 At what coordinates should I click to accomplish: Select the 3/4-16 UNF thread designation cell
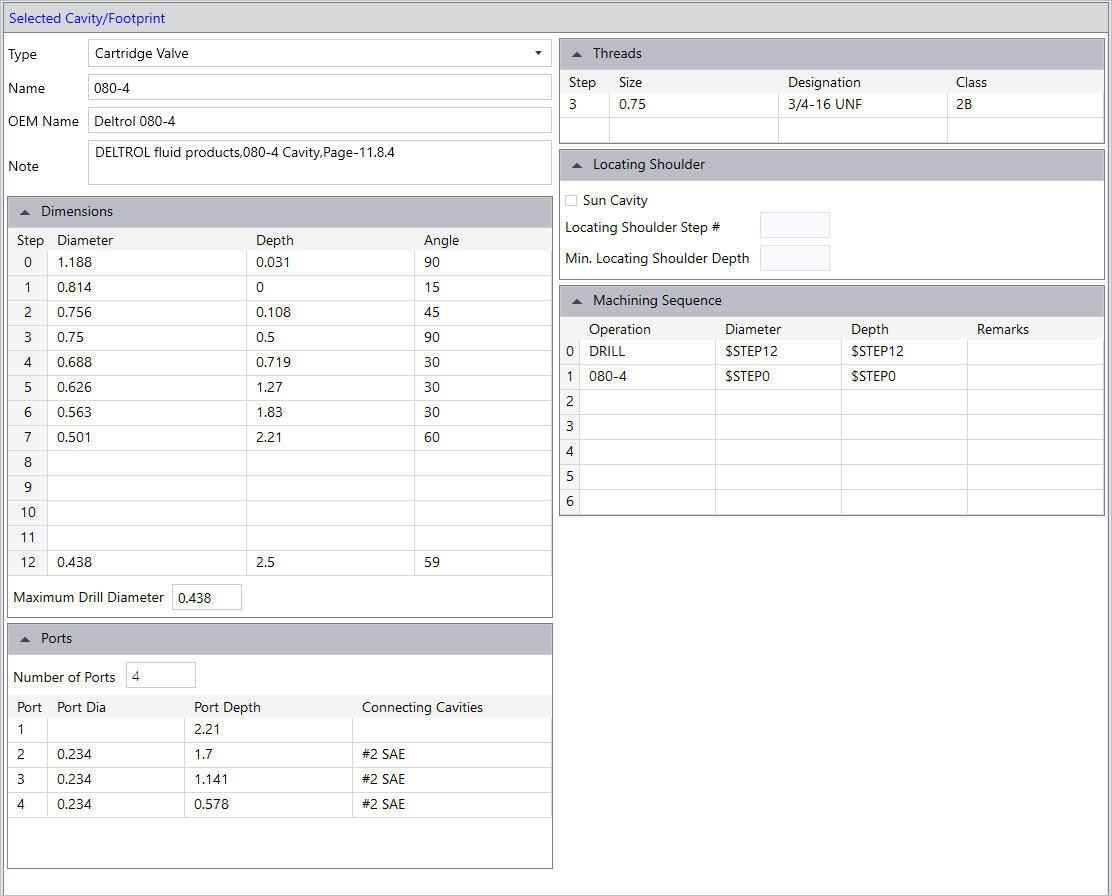861,104
